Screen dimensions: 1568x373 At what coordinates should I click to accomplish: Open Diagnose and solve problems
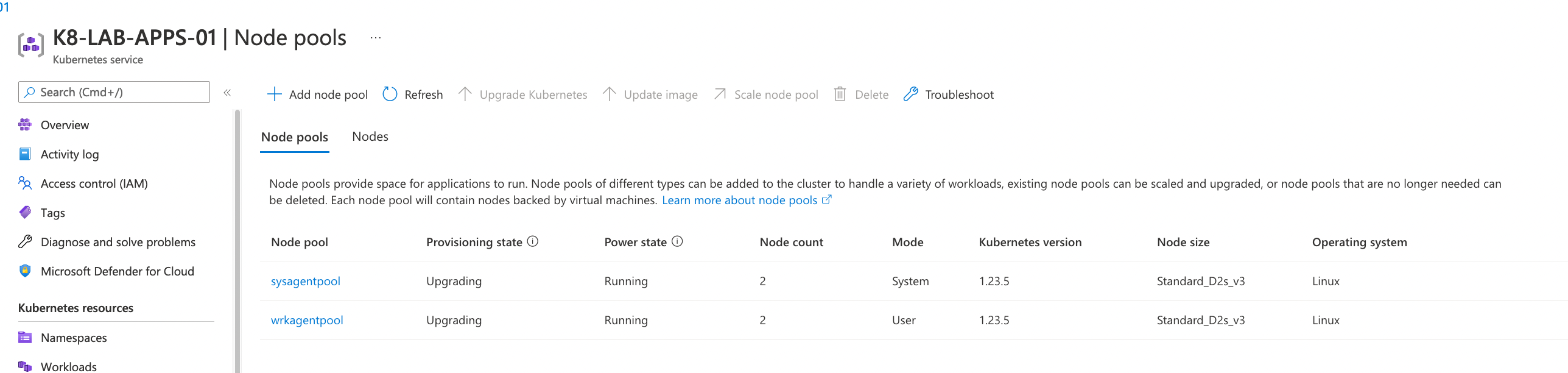118,242
